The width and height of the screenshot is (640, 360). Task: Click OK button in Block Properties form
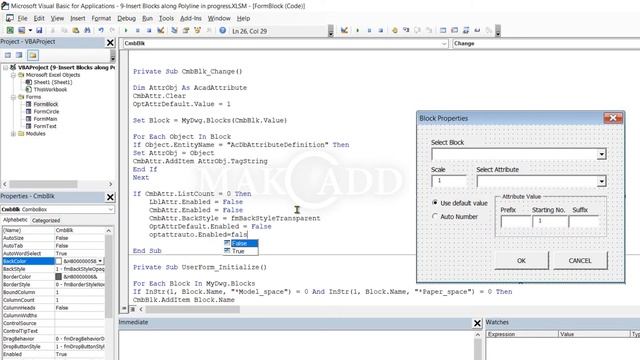click(521, 260)
